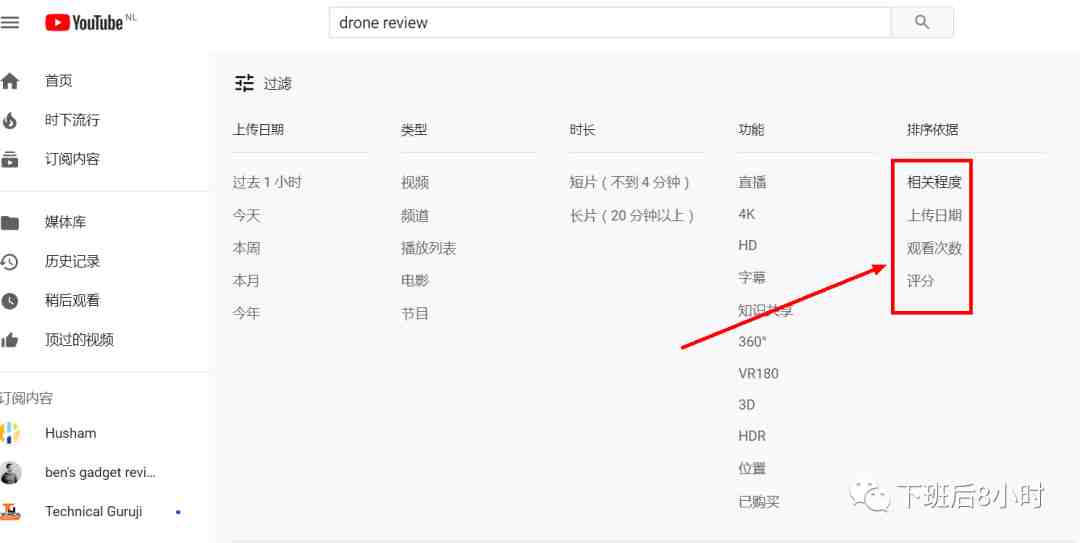
Task: Filter by VR180 feature
Action: pos(758,373)
